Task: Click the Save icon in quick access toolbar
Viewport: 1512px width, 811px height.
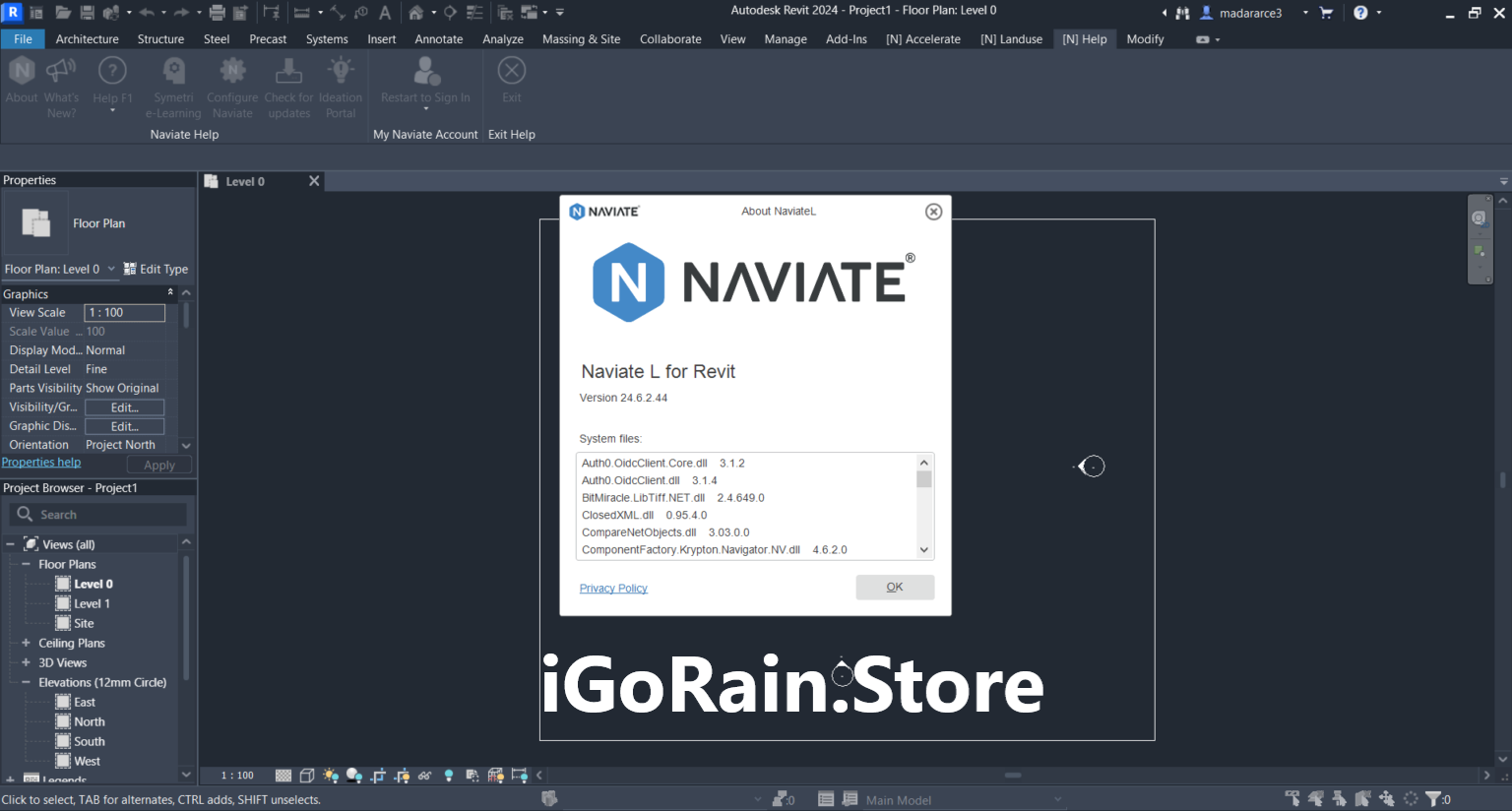Action: 88,13
